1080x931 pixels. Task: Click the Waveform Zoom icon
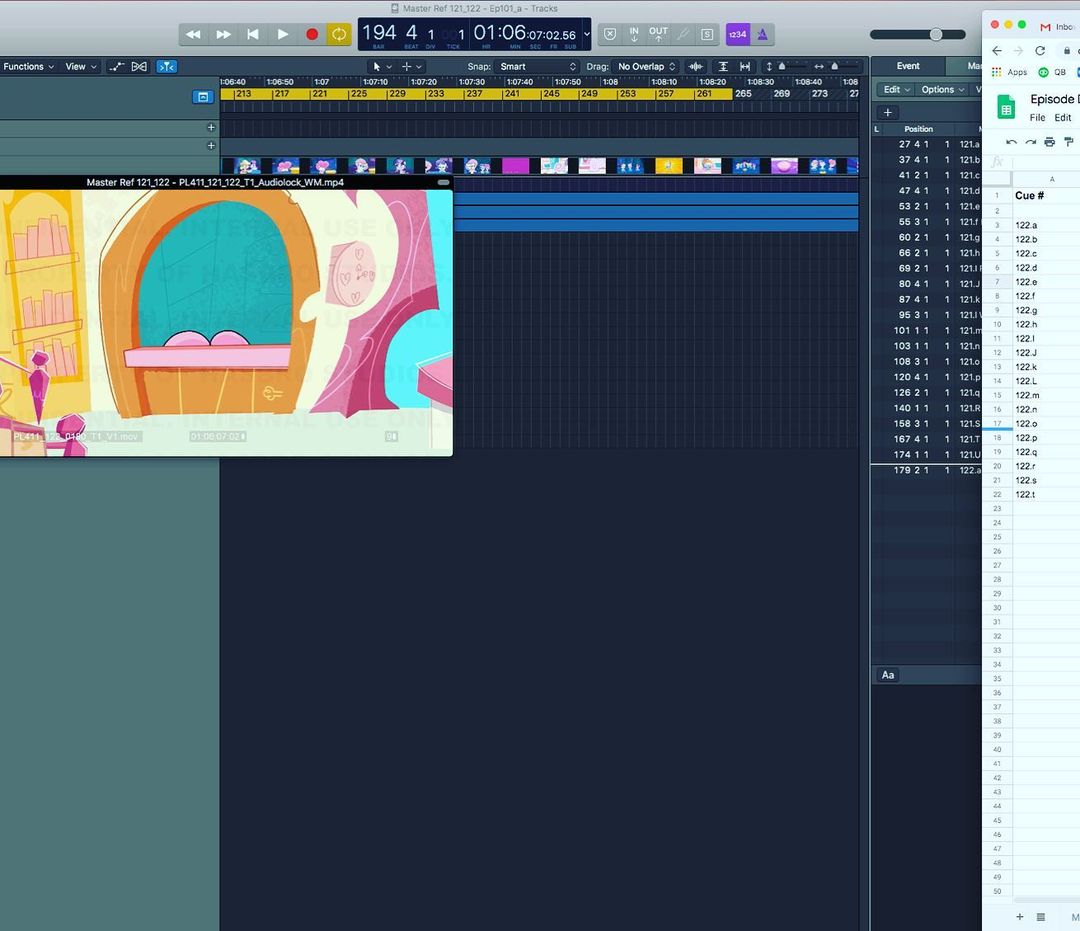click(x=696, y=67)
